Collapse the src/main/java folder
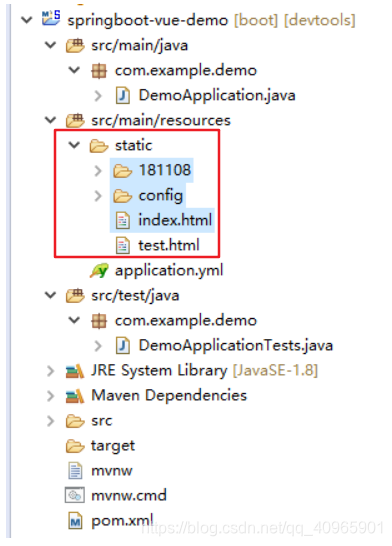 50,45
